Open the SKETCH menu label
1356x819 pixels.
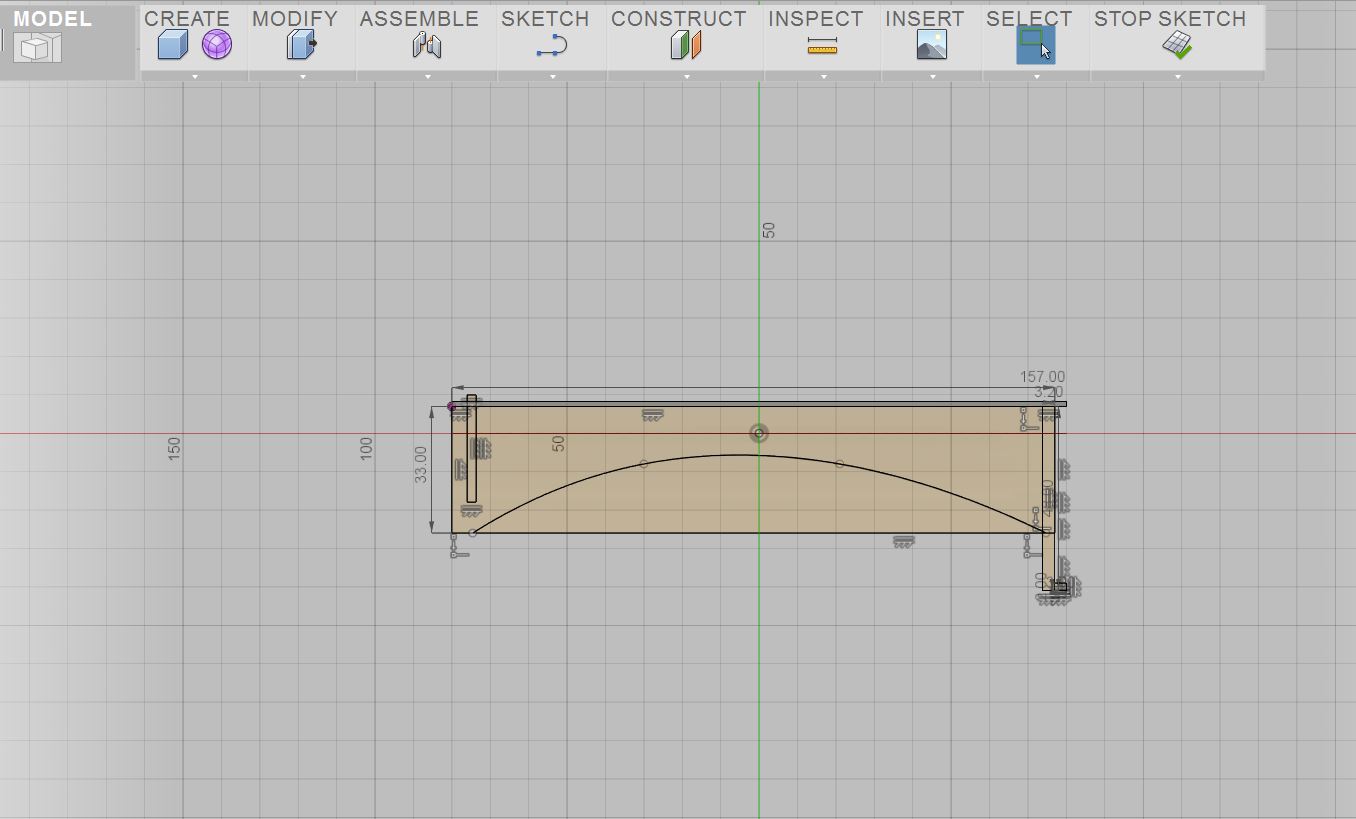545,18
